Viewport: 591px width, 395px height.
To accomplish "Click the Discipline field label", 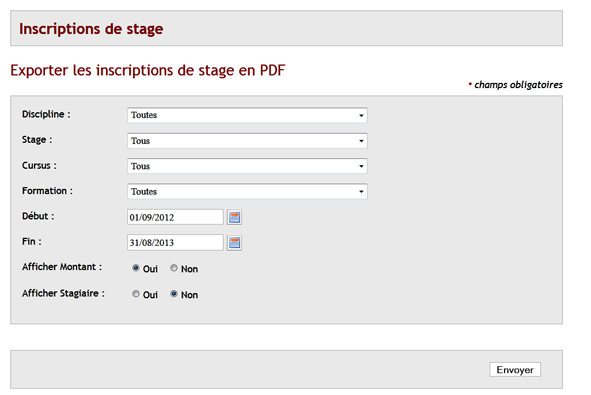I will point(46,114).
